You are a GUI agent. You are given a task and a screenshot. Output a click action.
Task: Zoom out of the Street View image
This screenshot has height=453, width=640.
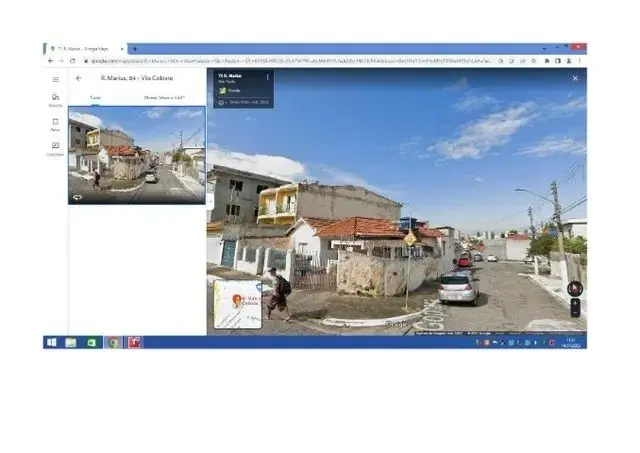pyautogui.click(x=575, y=313)
